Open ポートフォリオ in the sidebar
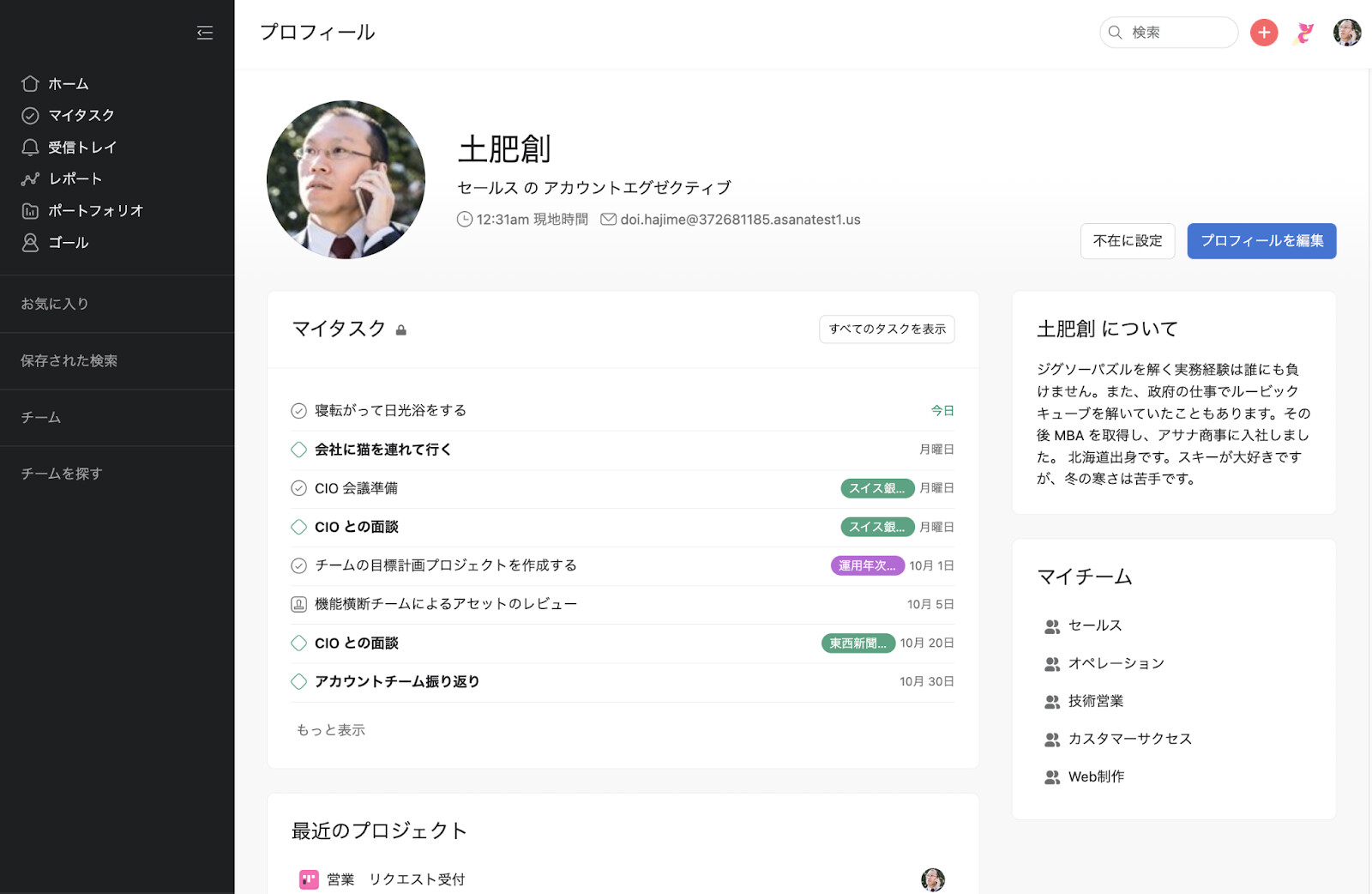The height and width of the screenshot is (894, 1372). [96, 211]
